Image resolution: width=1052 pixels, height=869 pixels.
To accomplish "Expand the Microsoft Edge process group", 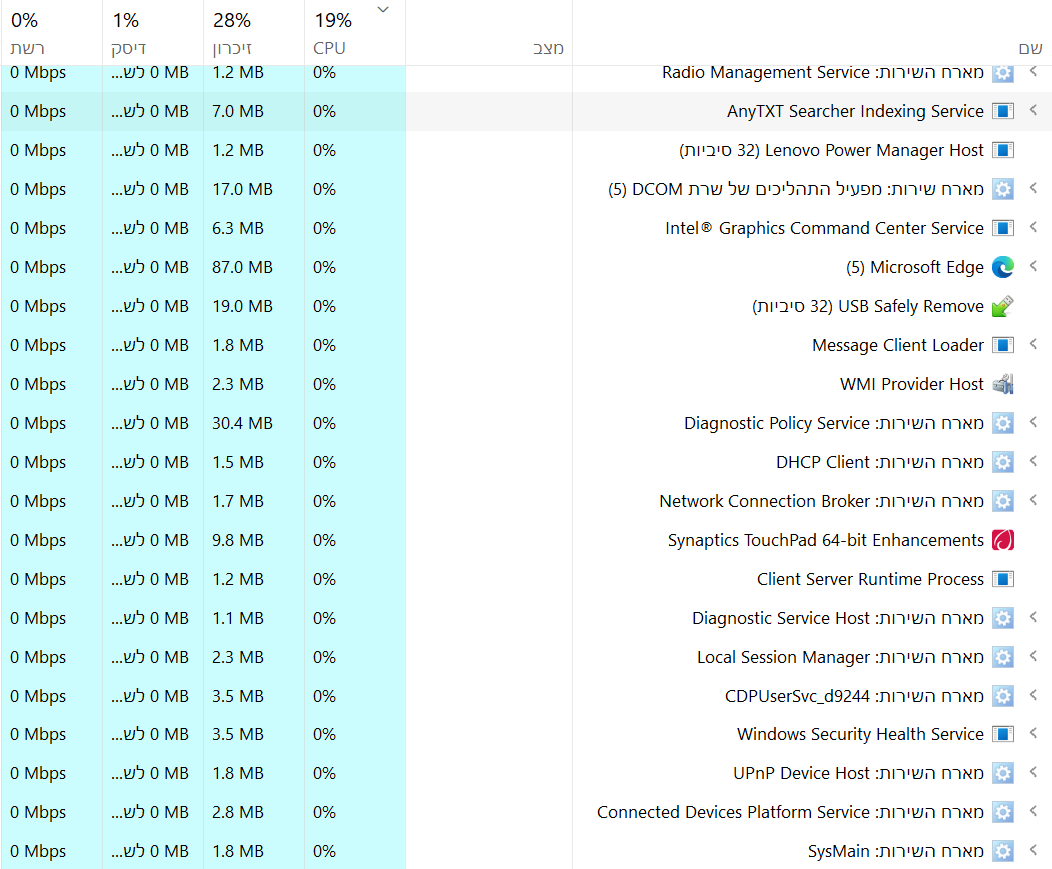I will (1033, 267).
